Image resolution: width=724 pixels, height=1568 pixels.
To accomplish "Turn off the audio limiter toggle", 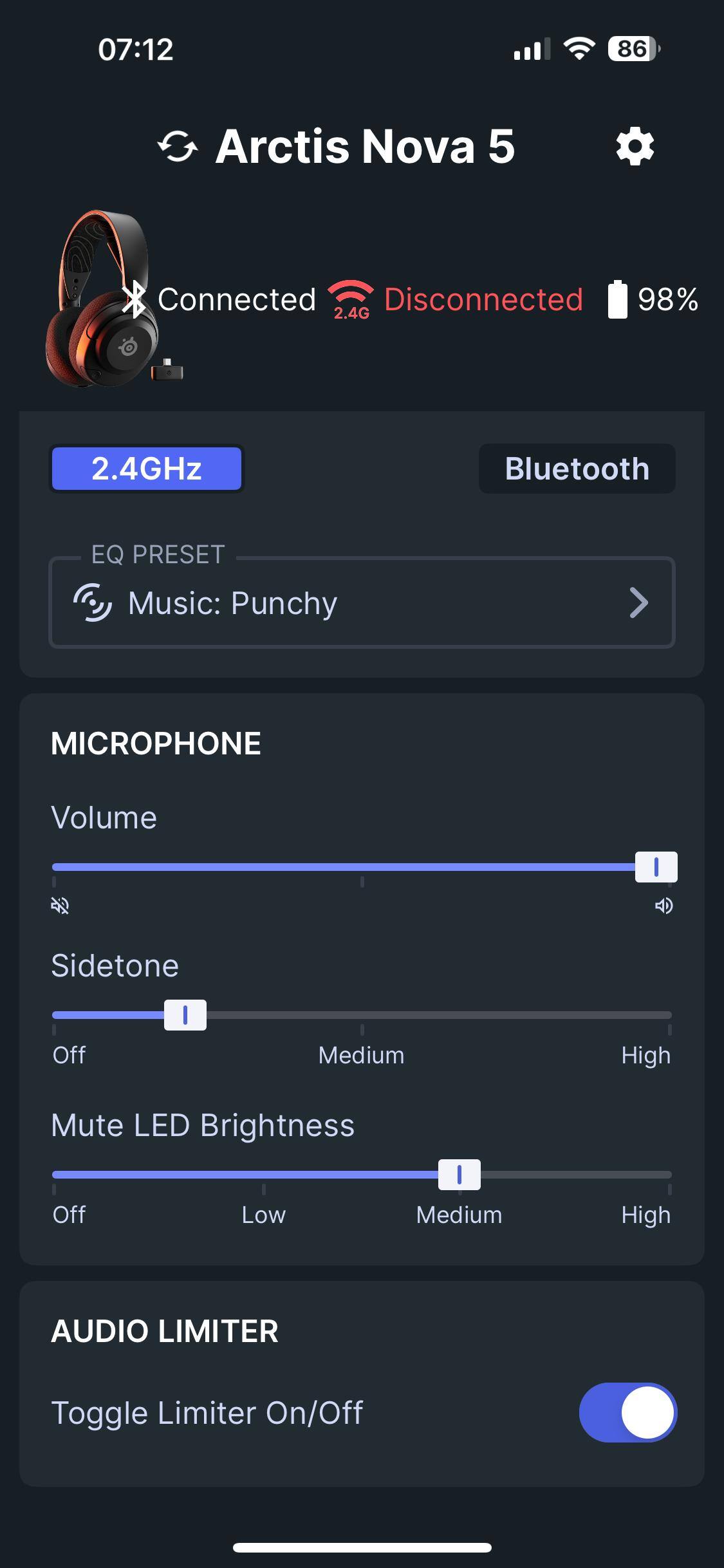I will click(627, 1412).
